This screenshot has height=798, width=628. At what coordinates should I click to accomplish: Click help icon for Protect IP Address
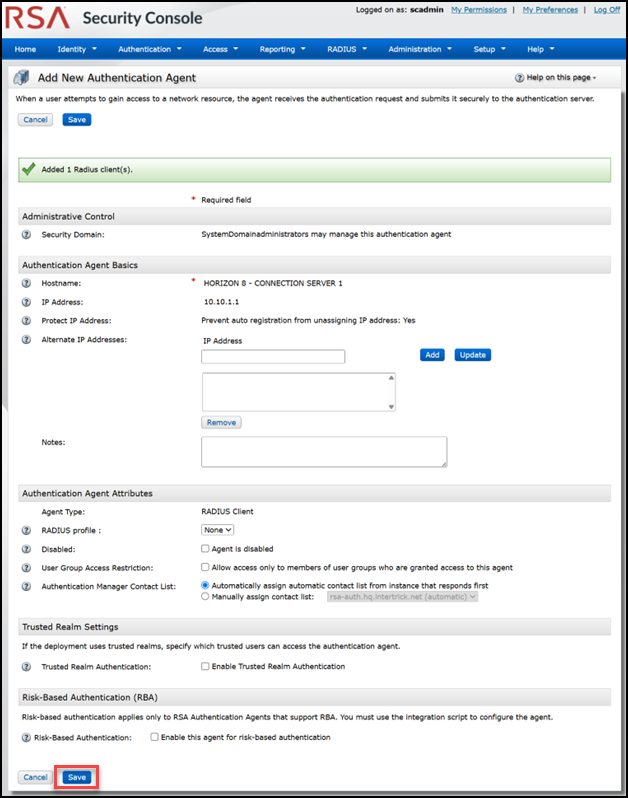tap(26, 320)
